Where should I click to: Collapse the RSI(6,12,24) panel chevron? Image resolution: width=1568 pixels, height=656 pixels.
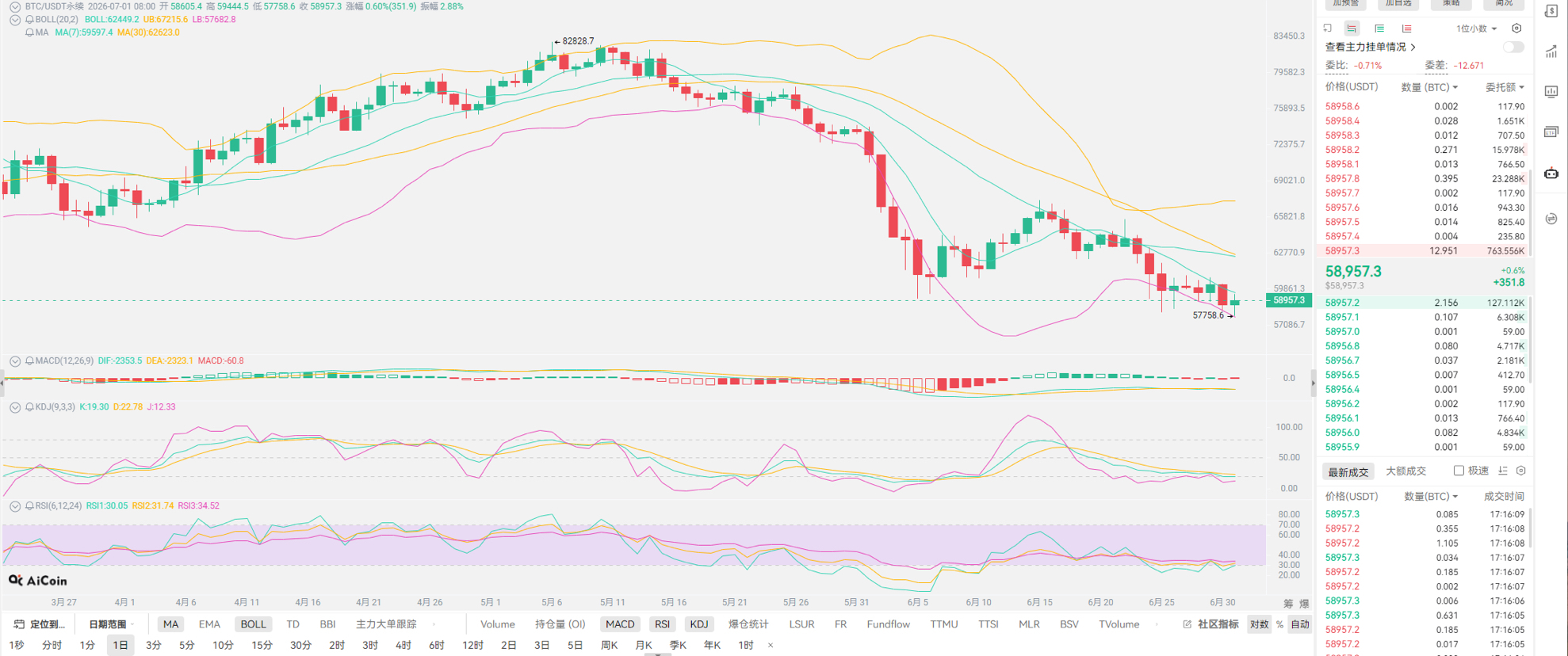(x=15, y=505)
